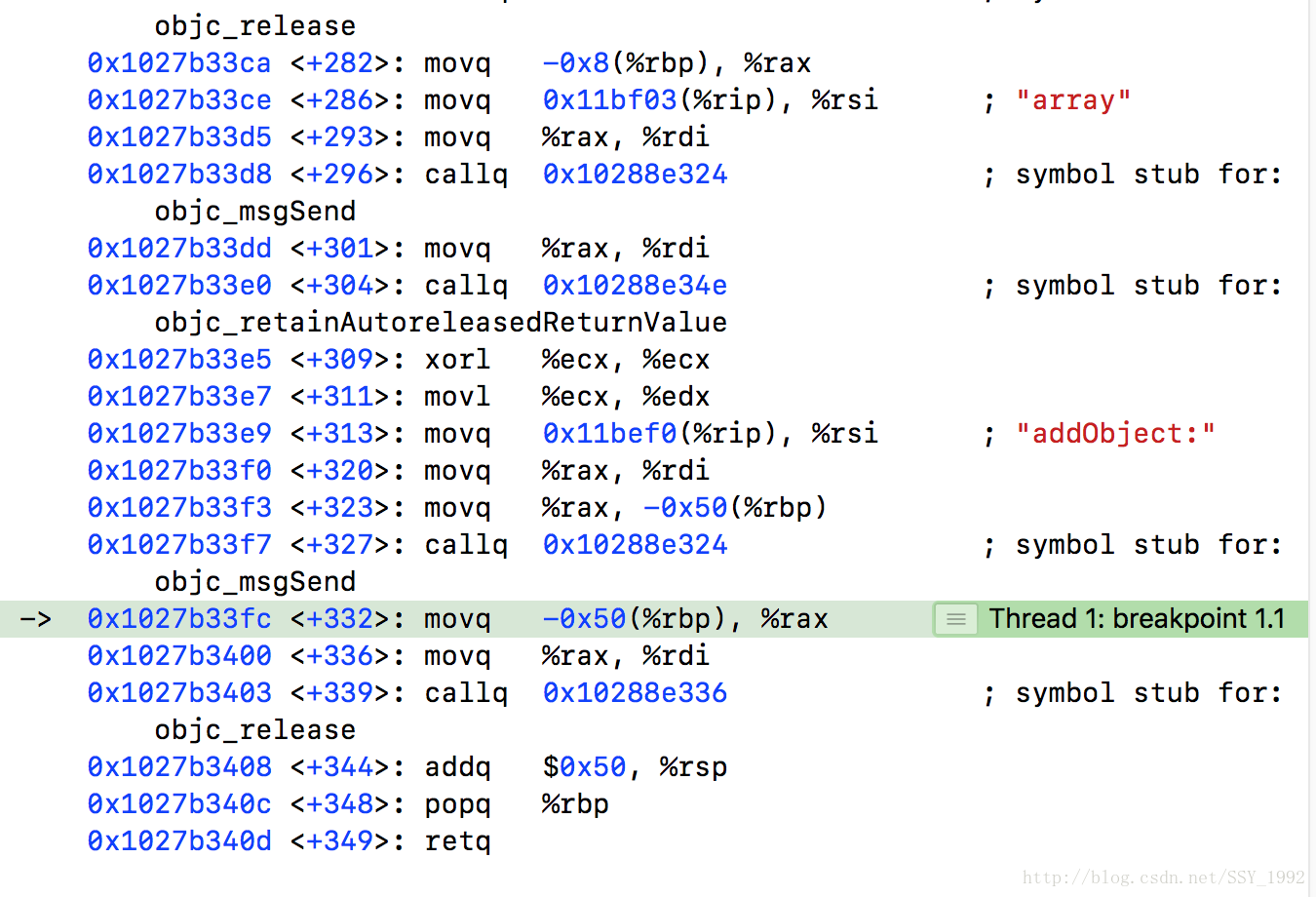Select address 0x1027b33ca
The image size is (1316, 897).
[179, 63]
